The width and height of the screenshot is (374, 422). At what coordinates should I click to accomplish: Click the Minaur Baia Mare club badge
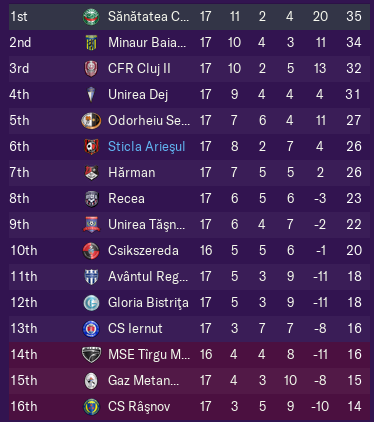[x=91, y=43]
